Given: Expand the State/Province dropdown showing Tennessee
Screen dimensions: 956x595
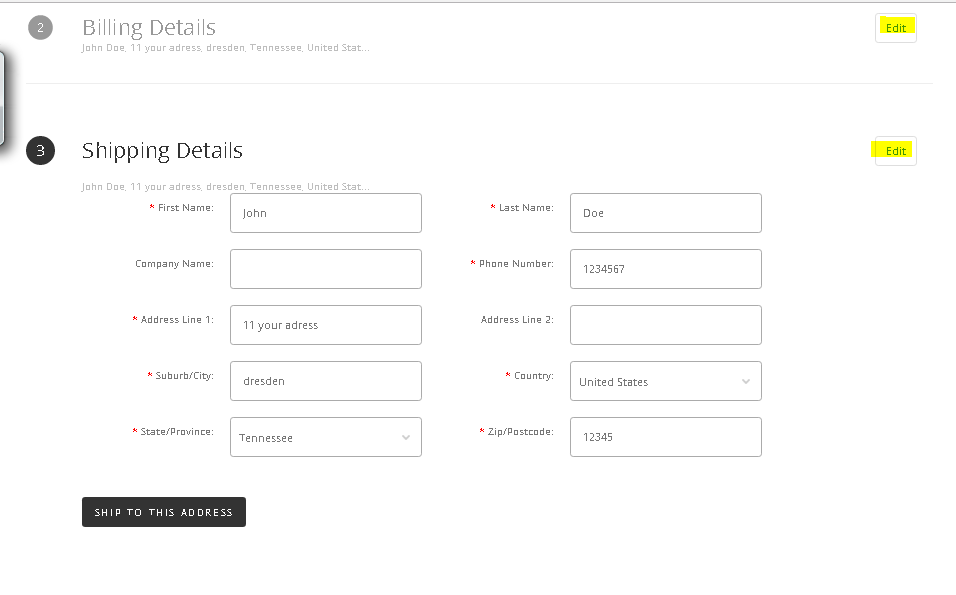Looking at the screenshot, I should (325, 437).
